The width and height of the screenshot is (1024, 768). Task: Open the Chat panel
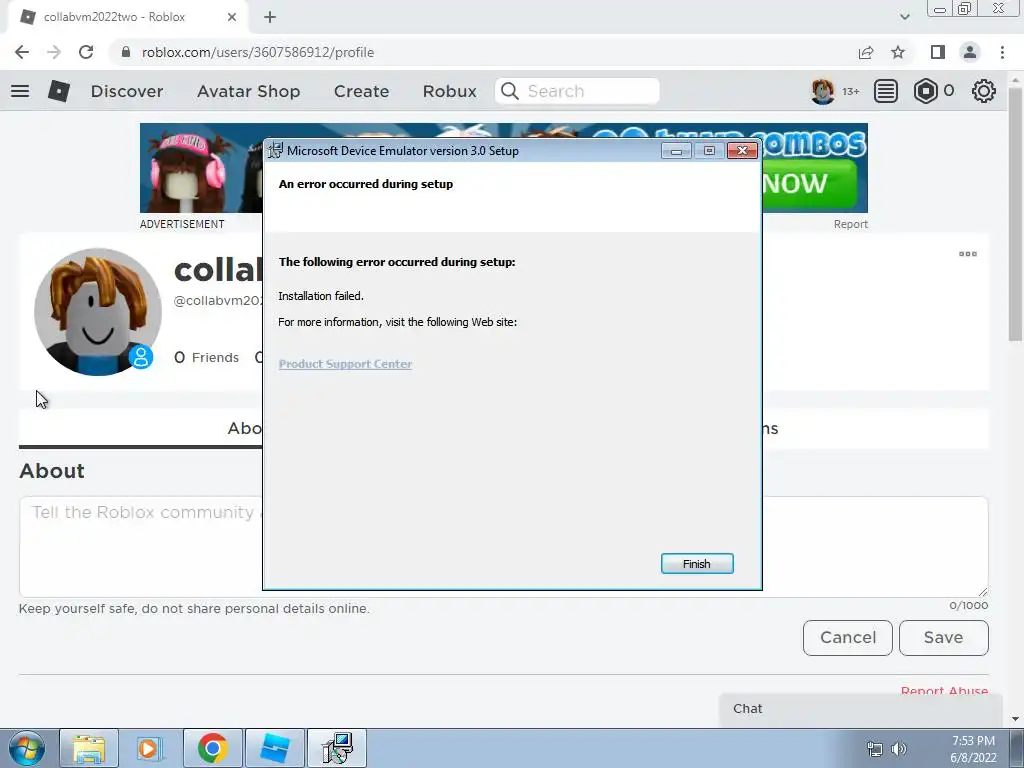coord(861,709)
